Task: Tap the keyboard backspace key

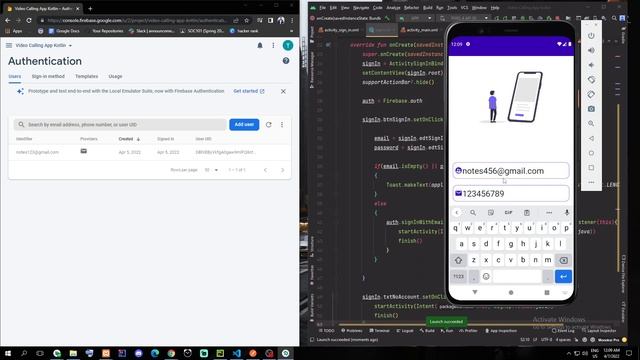Action: 563,260
